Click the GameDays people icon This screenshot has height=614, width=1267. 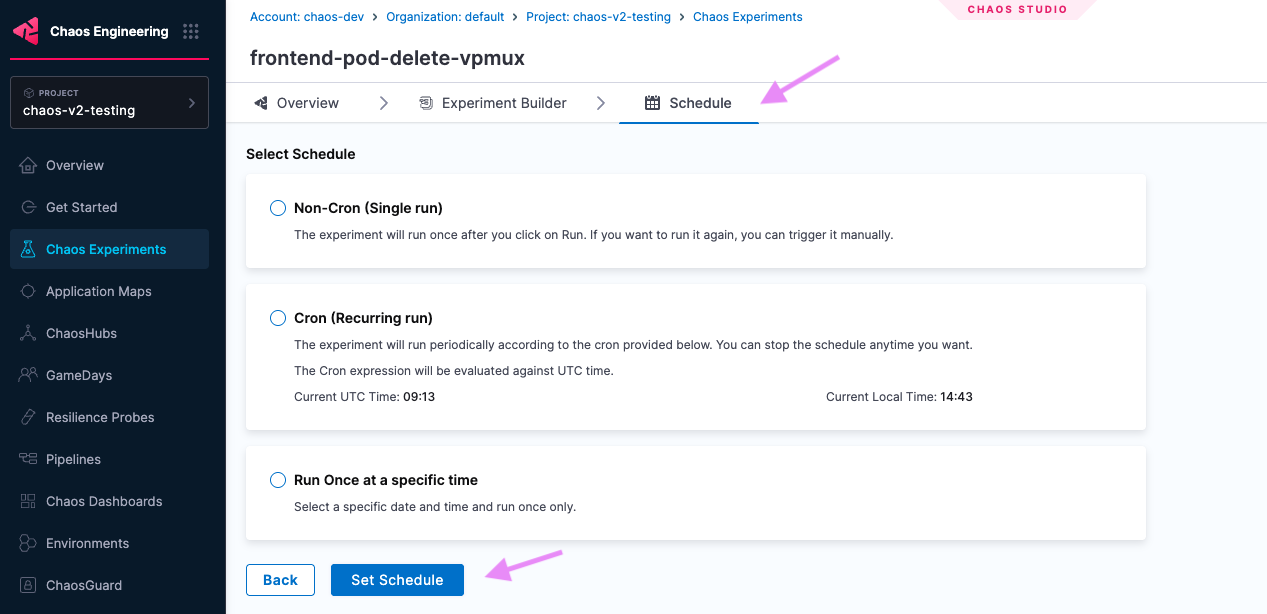(x=28, y=375)
